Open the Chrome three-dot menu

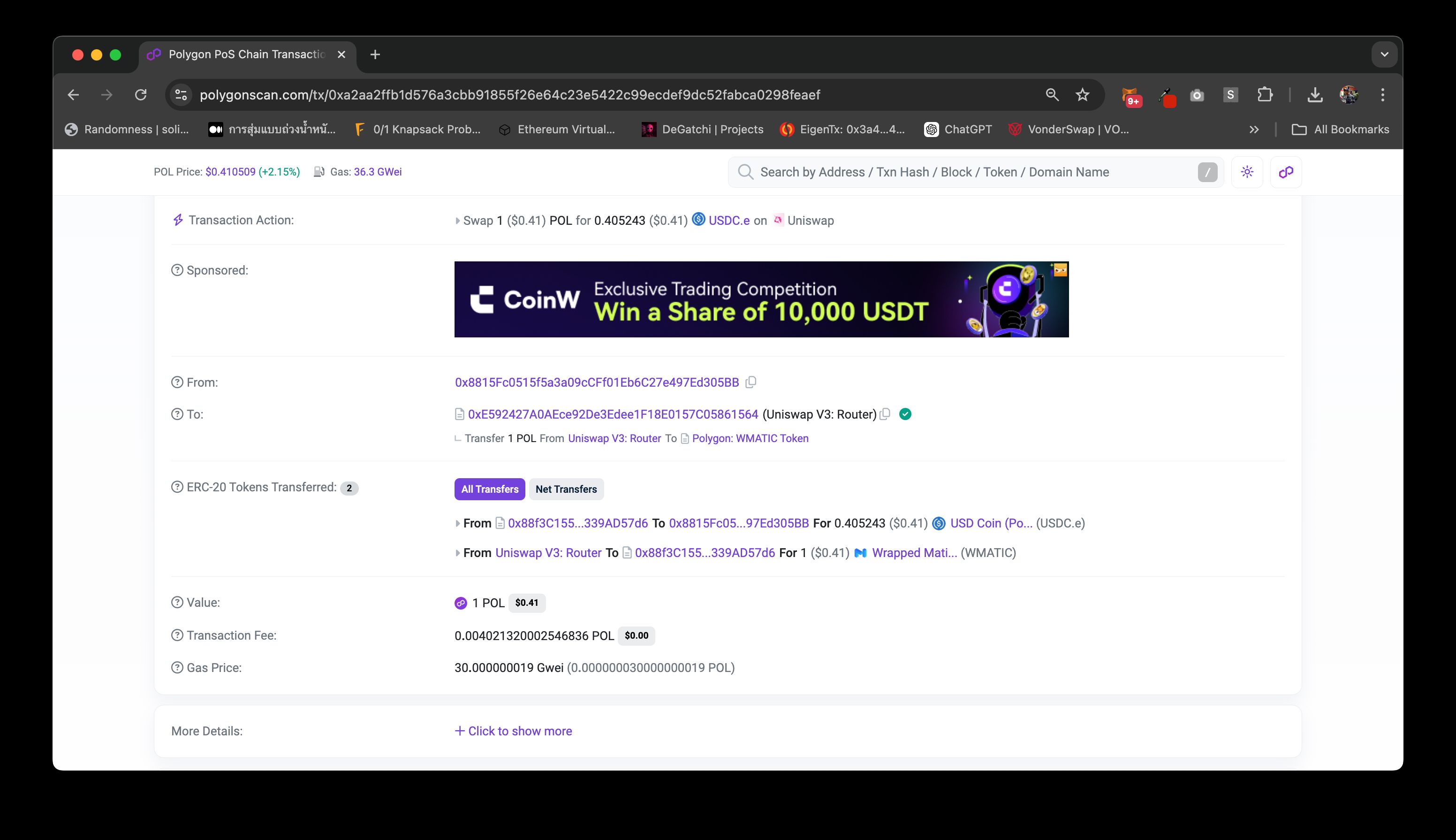coord(1383,95)
